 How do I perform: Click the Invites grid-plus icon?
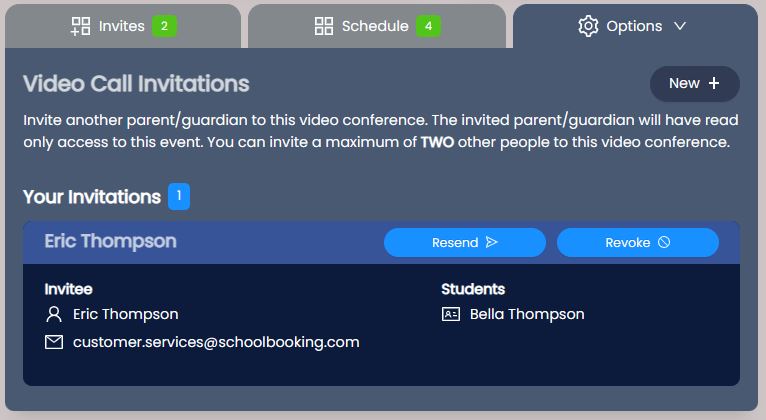click(81, 26)
